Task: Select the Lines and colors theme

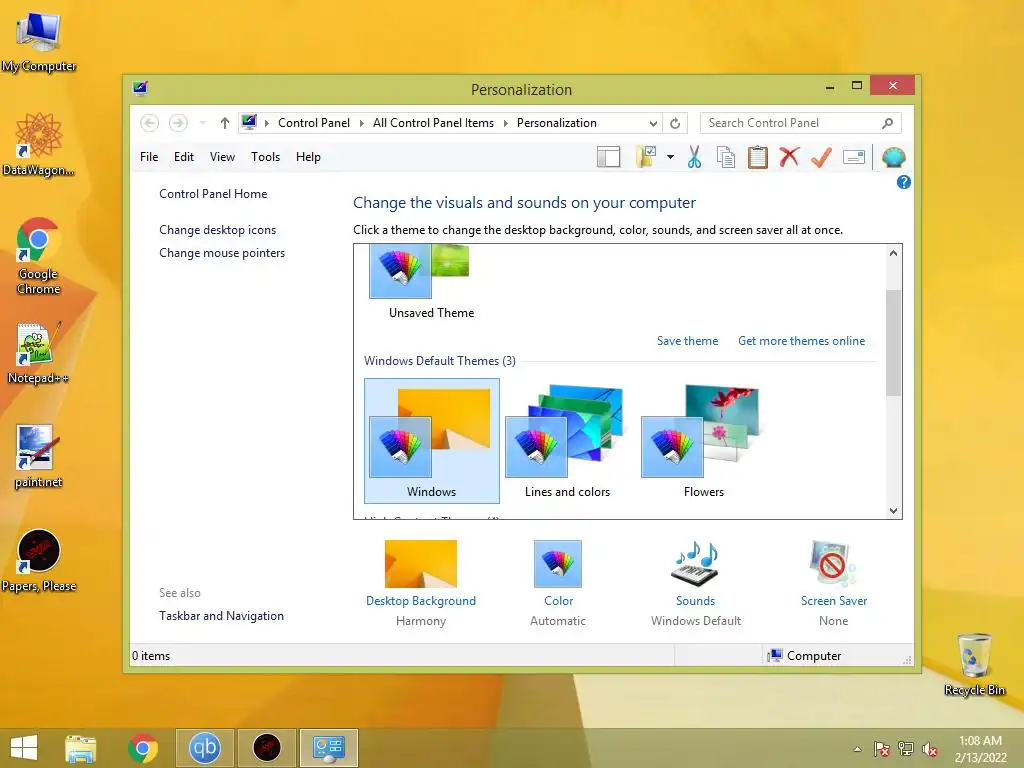Action: click(568, 441)
